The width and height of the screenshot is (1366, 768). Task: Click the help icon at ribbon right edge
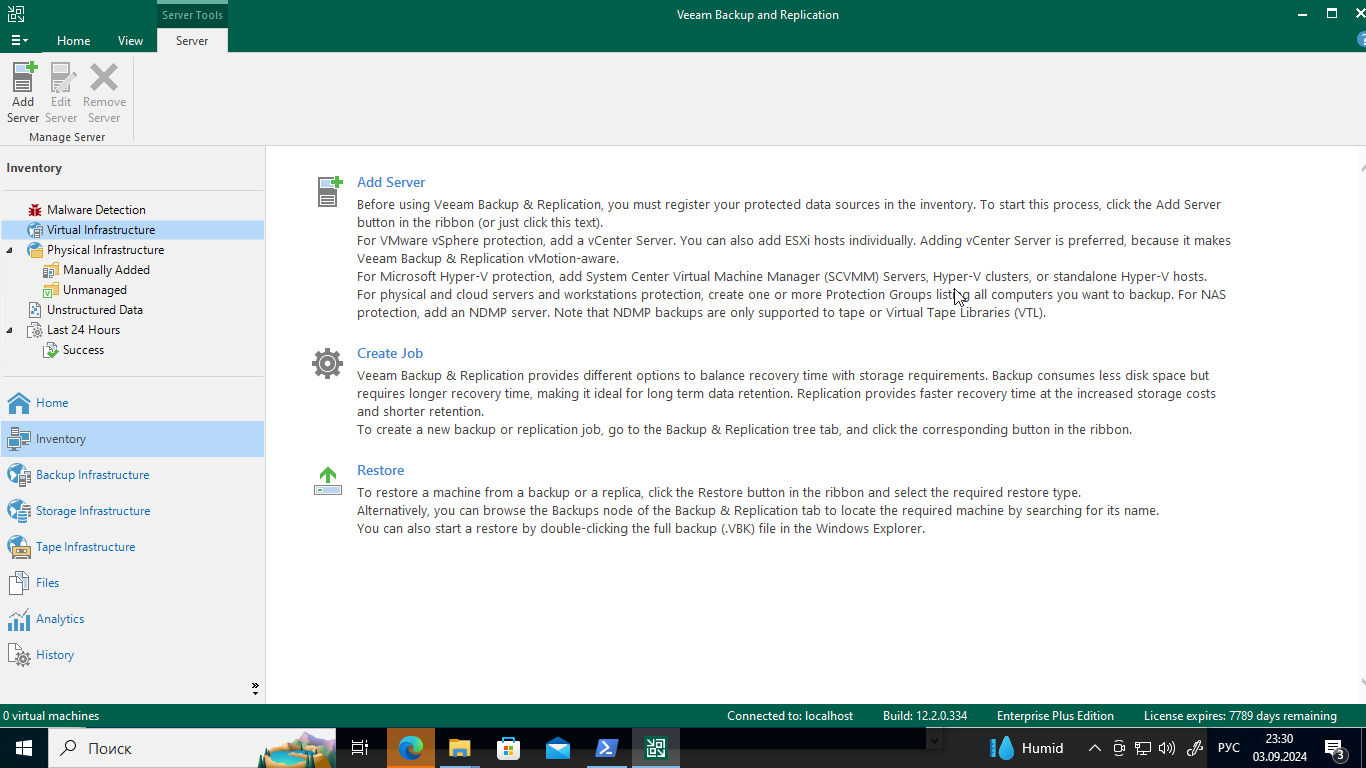click(1361, 40)
